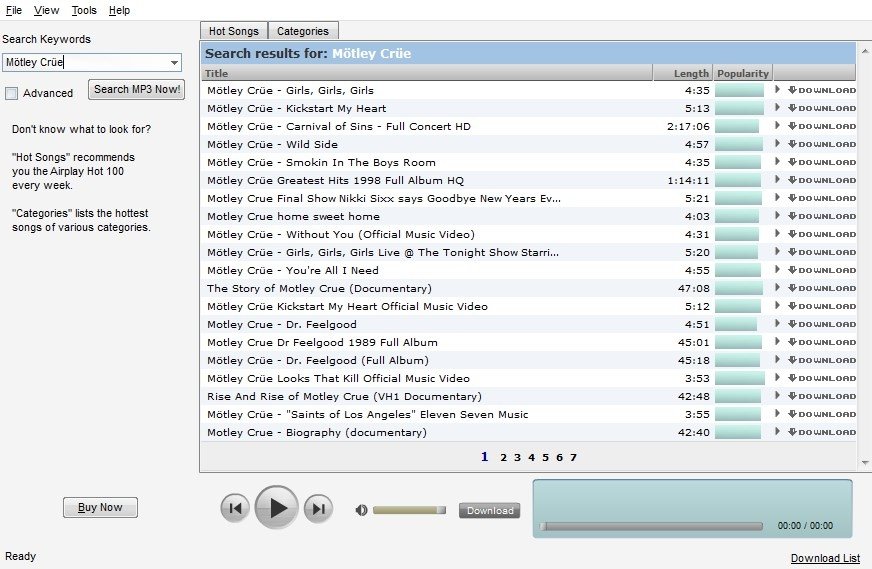Download The Story of Motley Crue documentary

point(822,288)
